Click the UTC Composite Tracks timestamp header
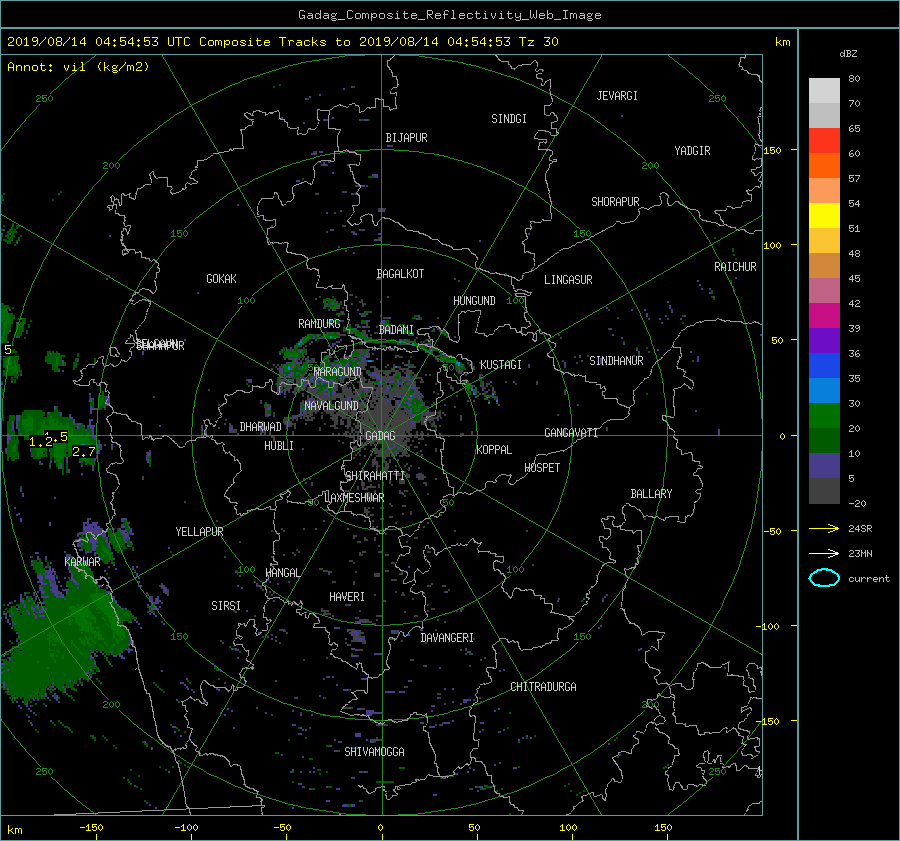This screenshot has height=841, width=900. 282,42
